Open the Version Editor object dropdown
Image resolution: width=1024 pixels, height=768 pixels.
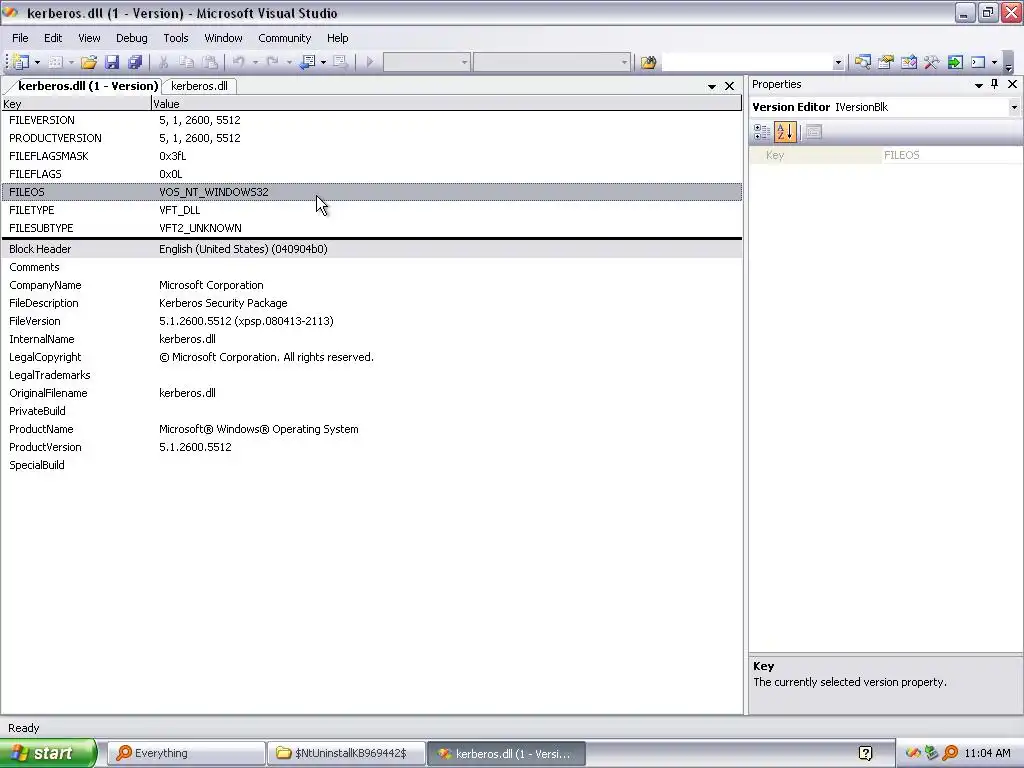pyautogui.click(x=1014, y=107)
